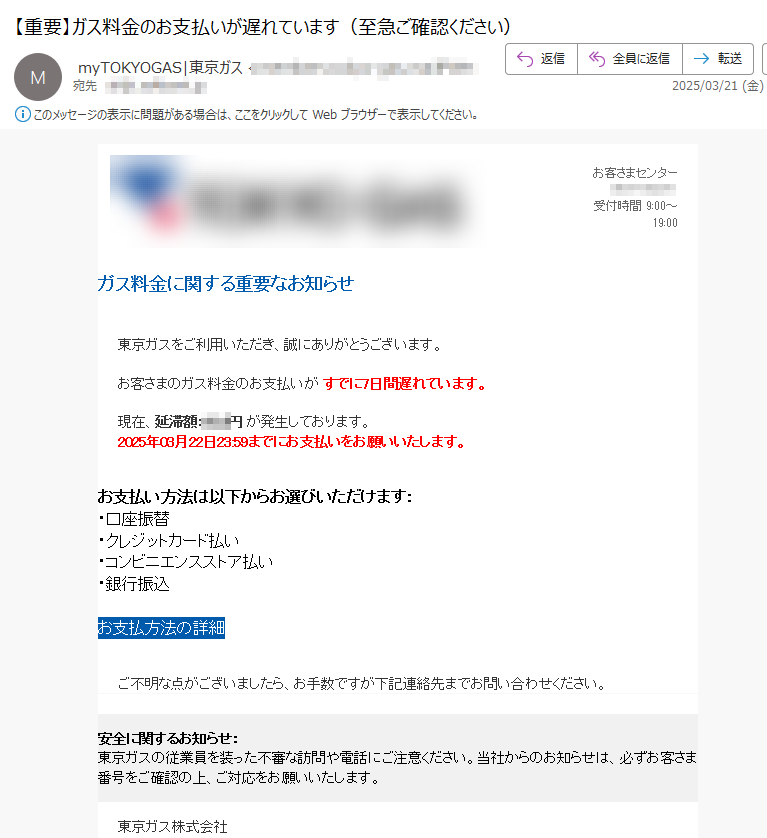
Task: Click the blurred Tokyo Gas logo banner
Action: coord(297,200)
